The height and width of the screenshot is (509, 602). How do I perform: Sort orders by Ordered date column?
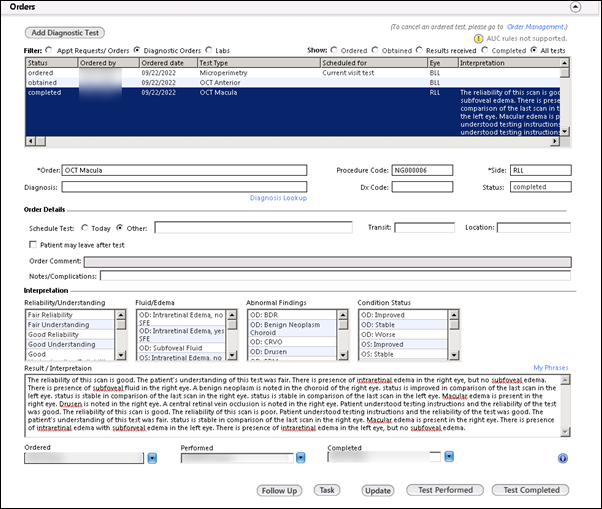click(169, 63)
